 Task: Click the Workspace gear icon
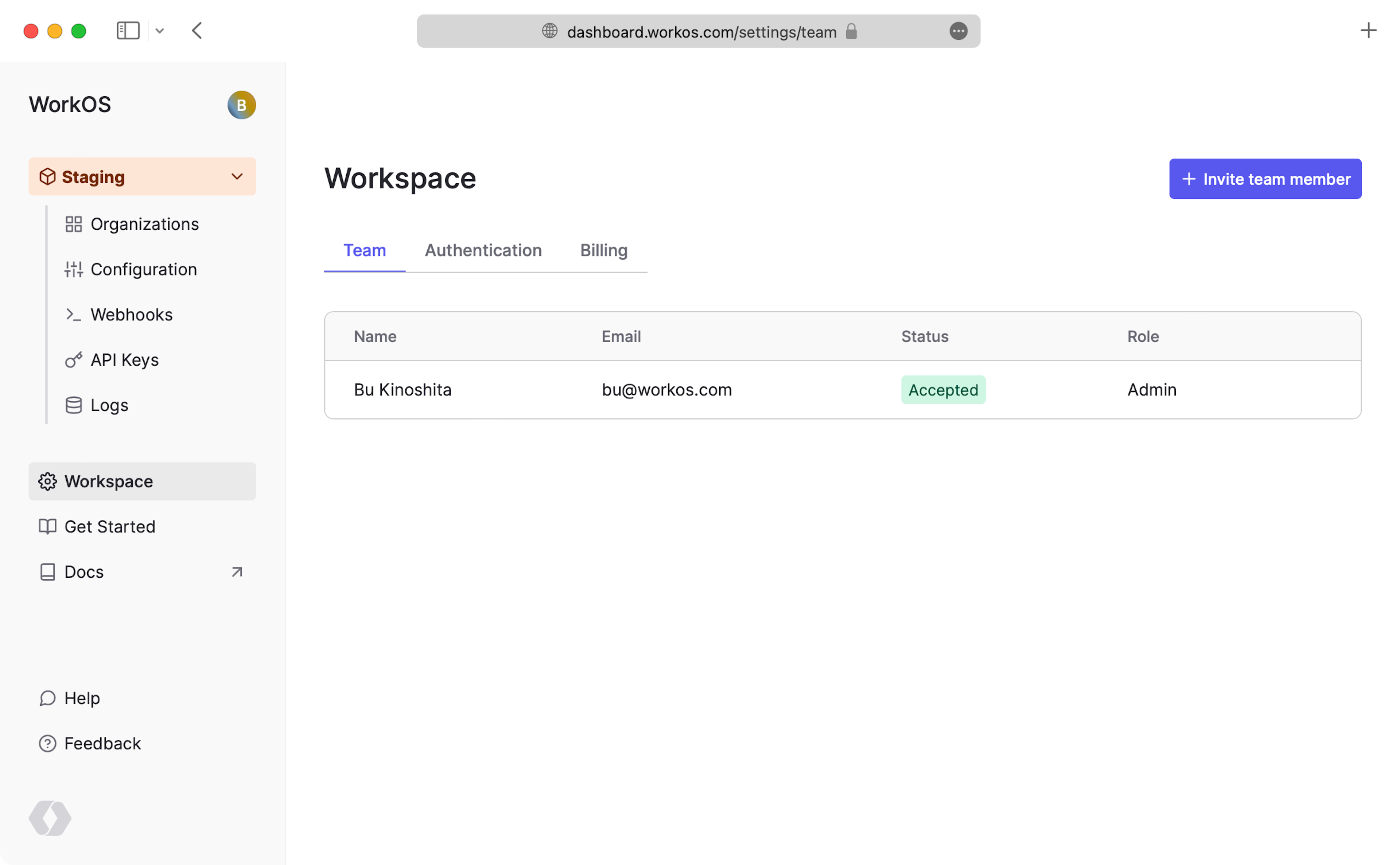(x=47, y=482)
